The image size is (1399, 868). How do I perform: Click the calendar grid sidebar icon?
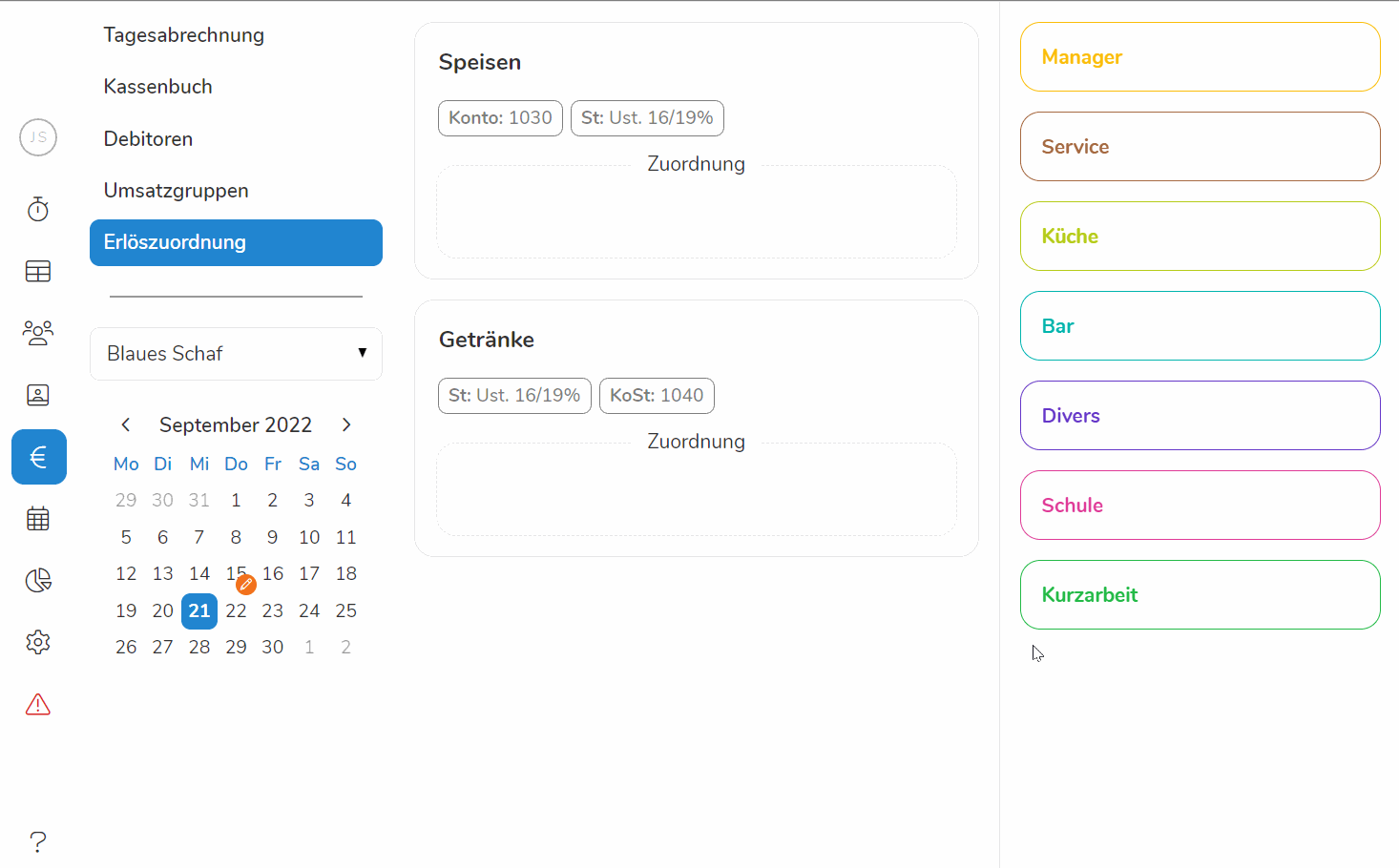pos(38,519)
